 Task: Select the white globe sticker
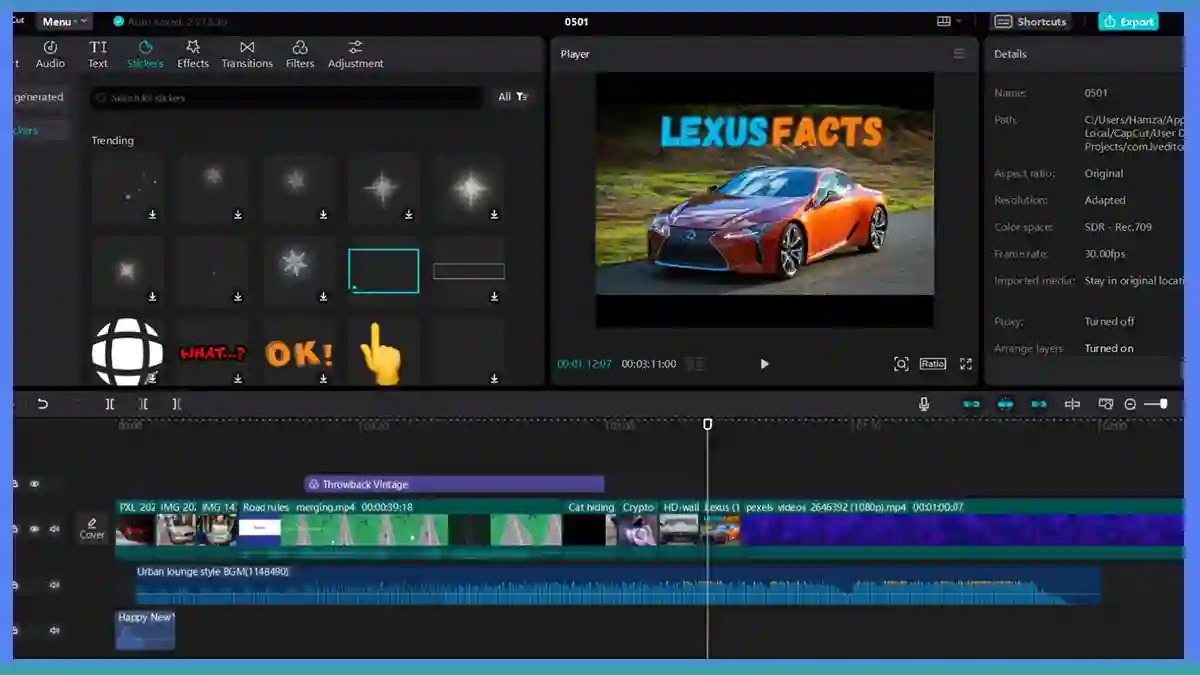coord(127,353)
